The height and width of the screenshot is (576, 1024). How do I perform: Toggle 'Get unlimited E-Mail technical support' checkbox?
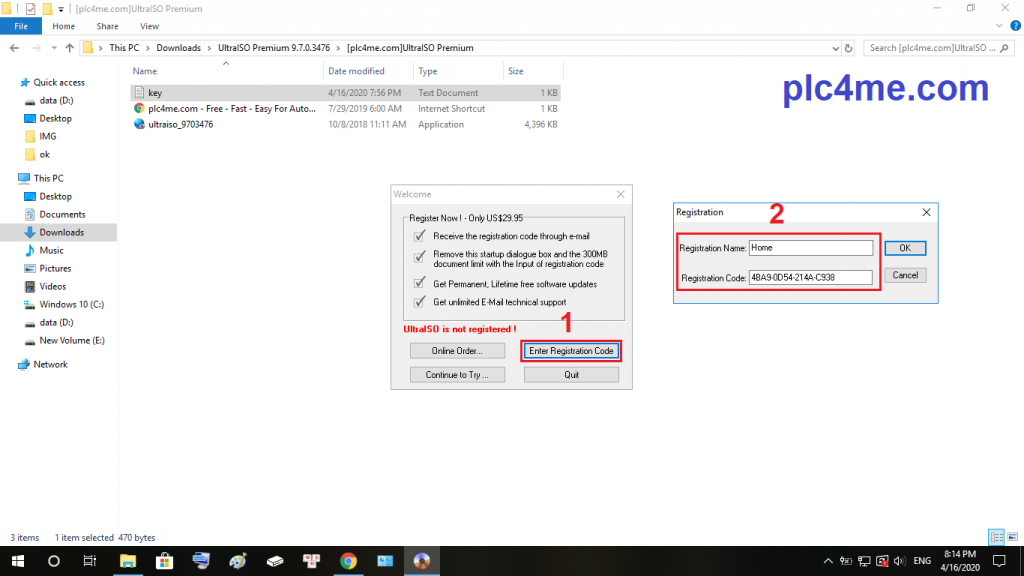coord(419,302)
